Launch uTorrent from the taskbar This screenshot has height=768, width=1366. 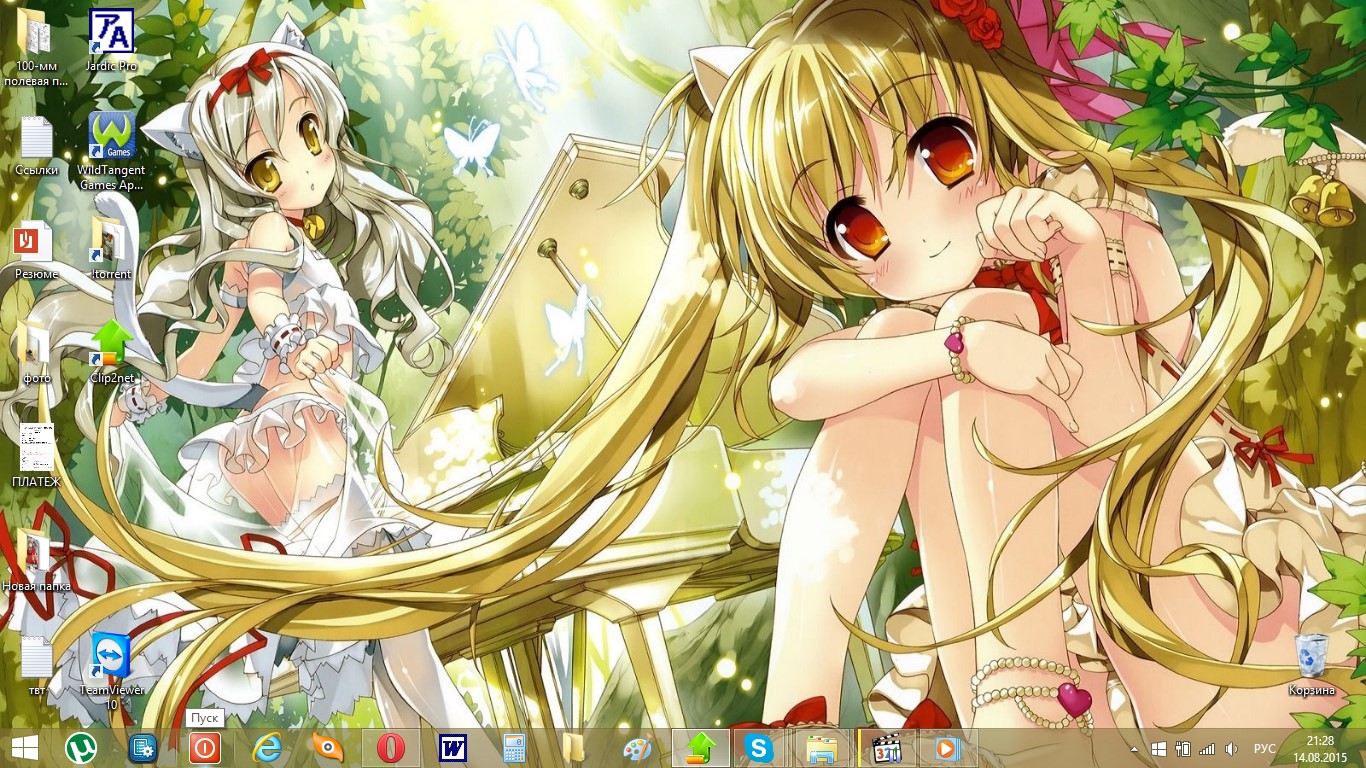coord(80,748)
